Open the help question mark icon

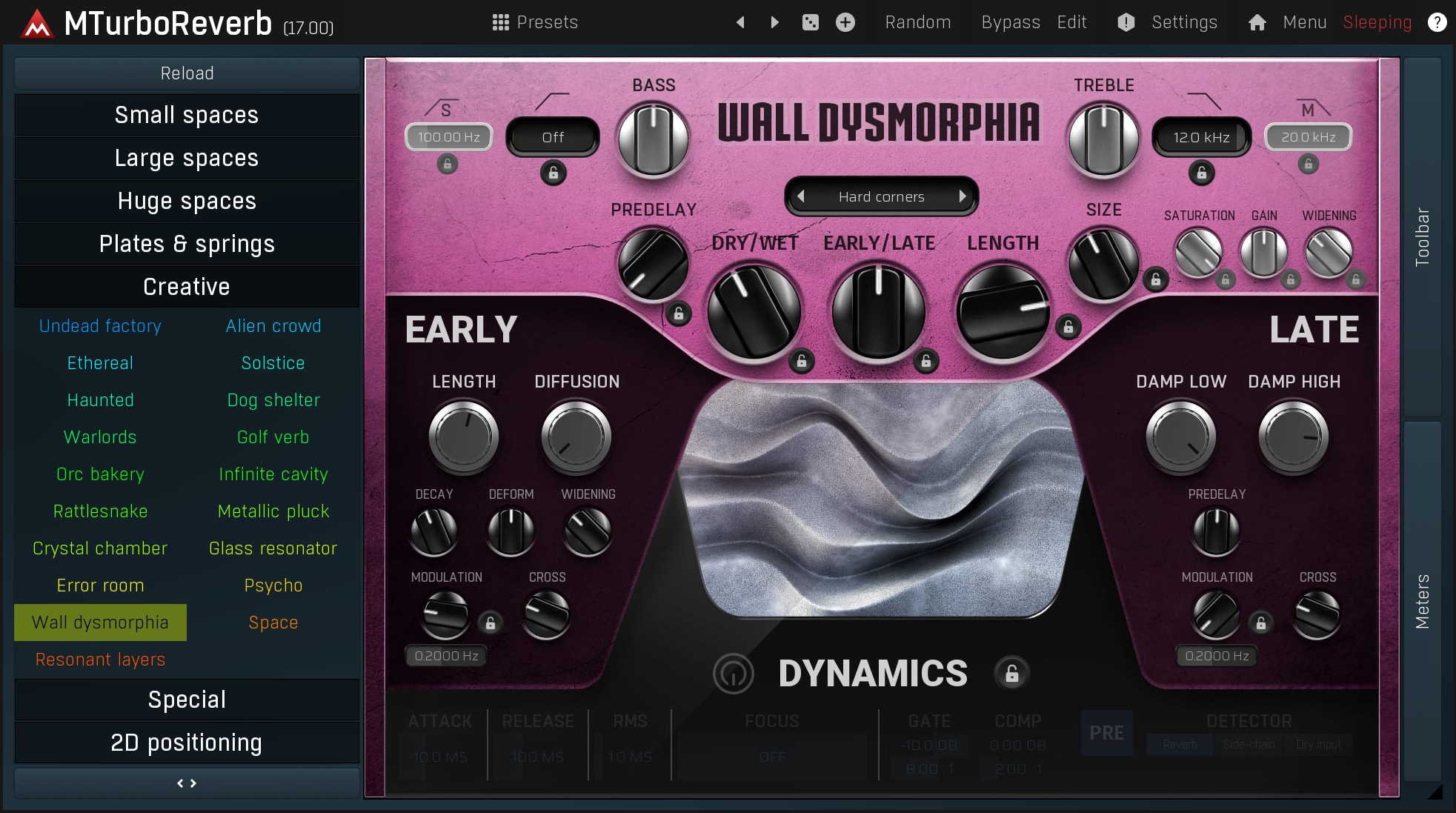1437,22
